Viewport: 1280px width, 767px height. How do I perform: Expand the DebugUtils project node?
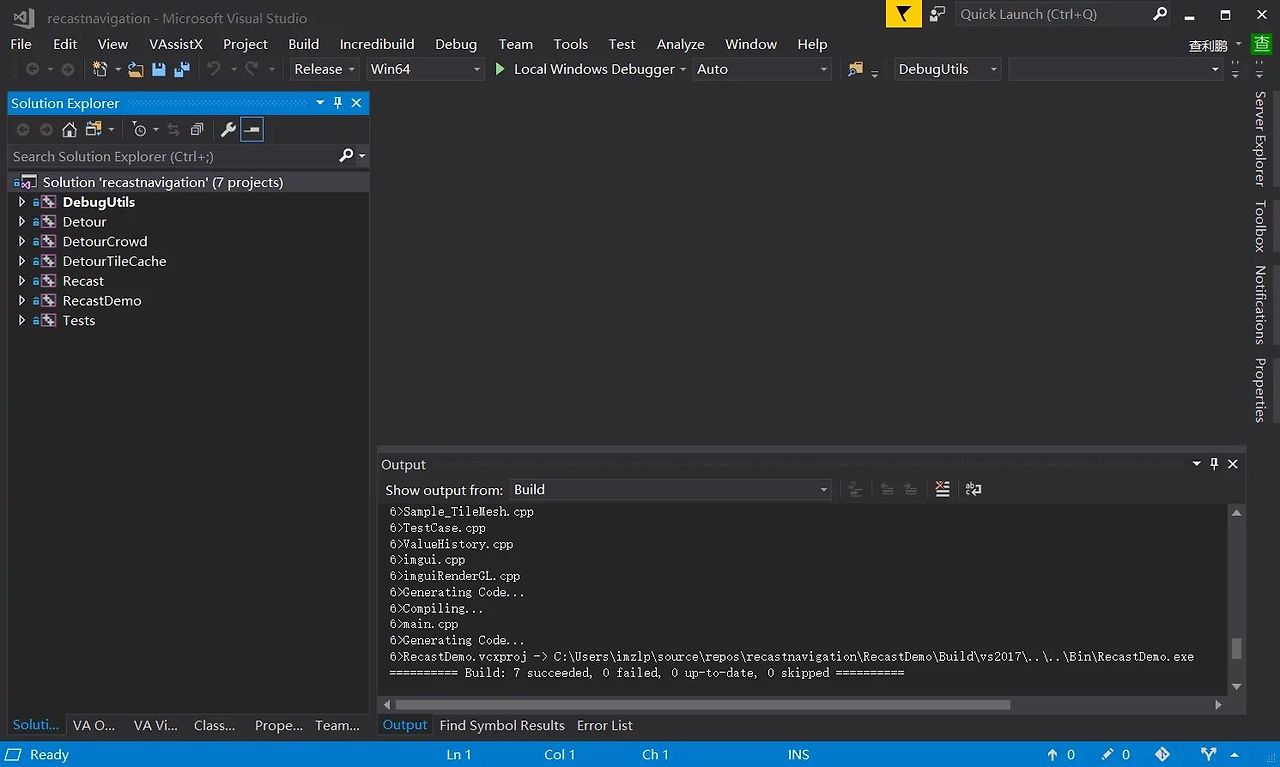click(x=22, y=202)
